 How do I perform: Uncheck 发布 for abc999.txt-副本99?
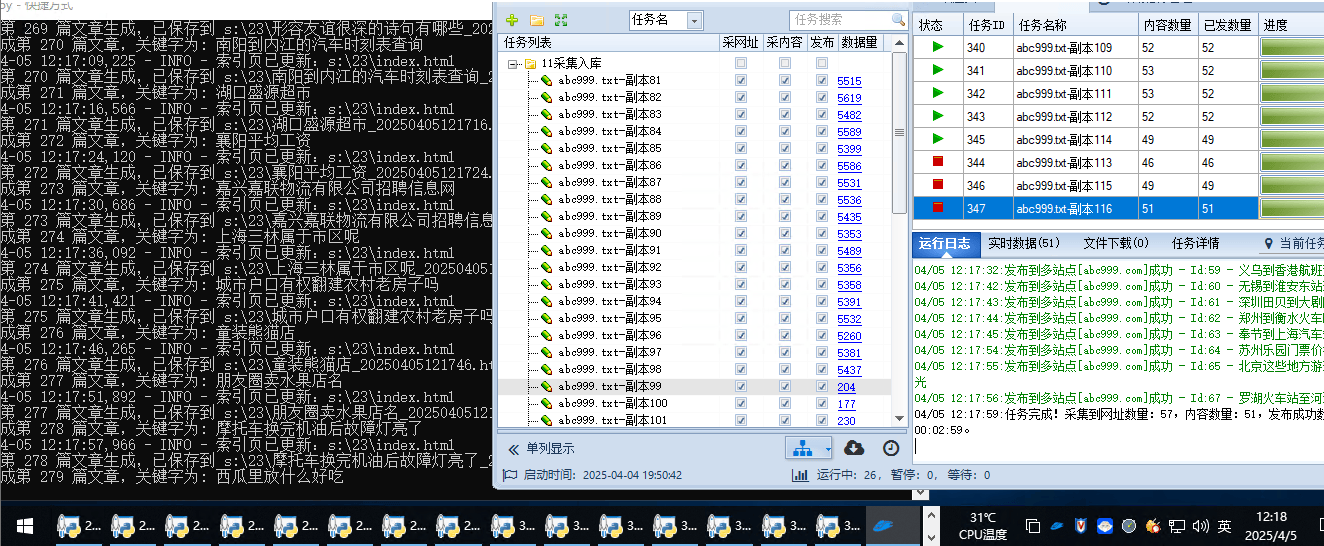tap(822, 387)
